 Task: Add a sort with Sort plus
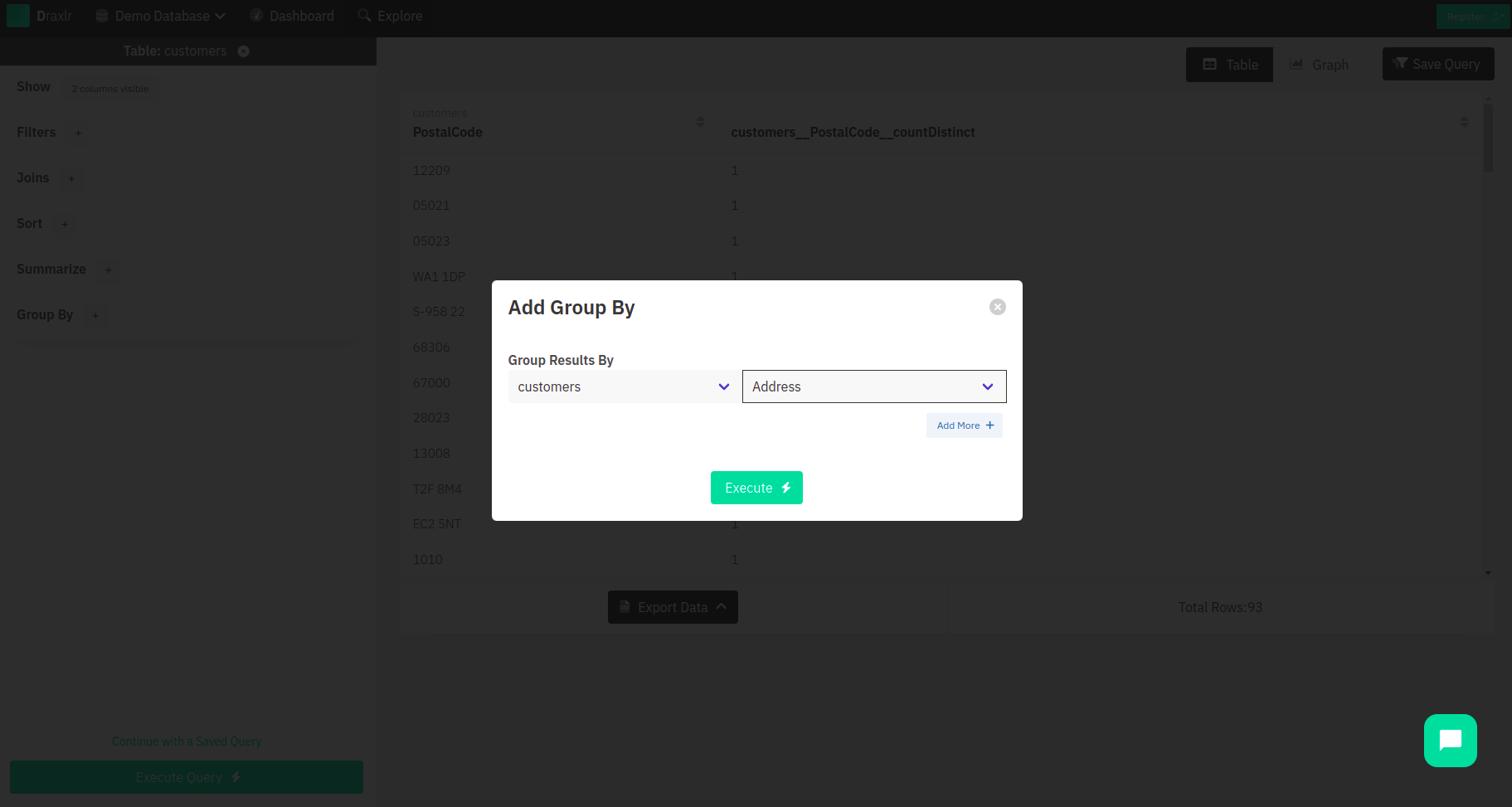pos(65,224)
